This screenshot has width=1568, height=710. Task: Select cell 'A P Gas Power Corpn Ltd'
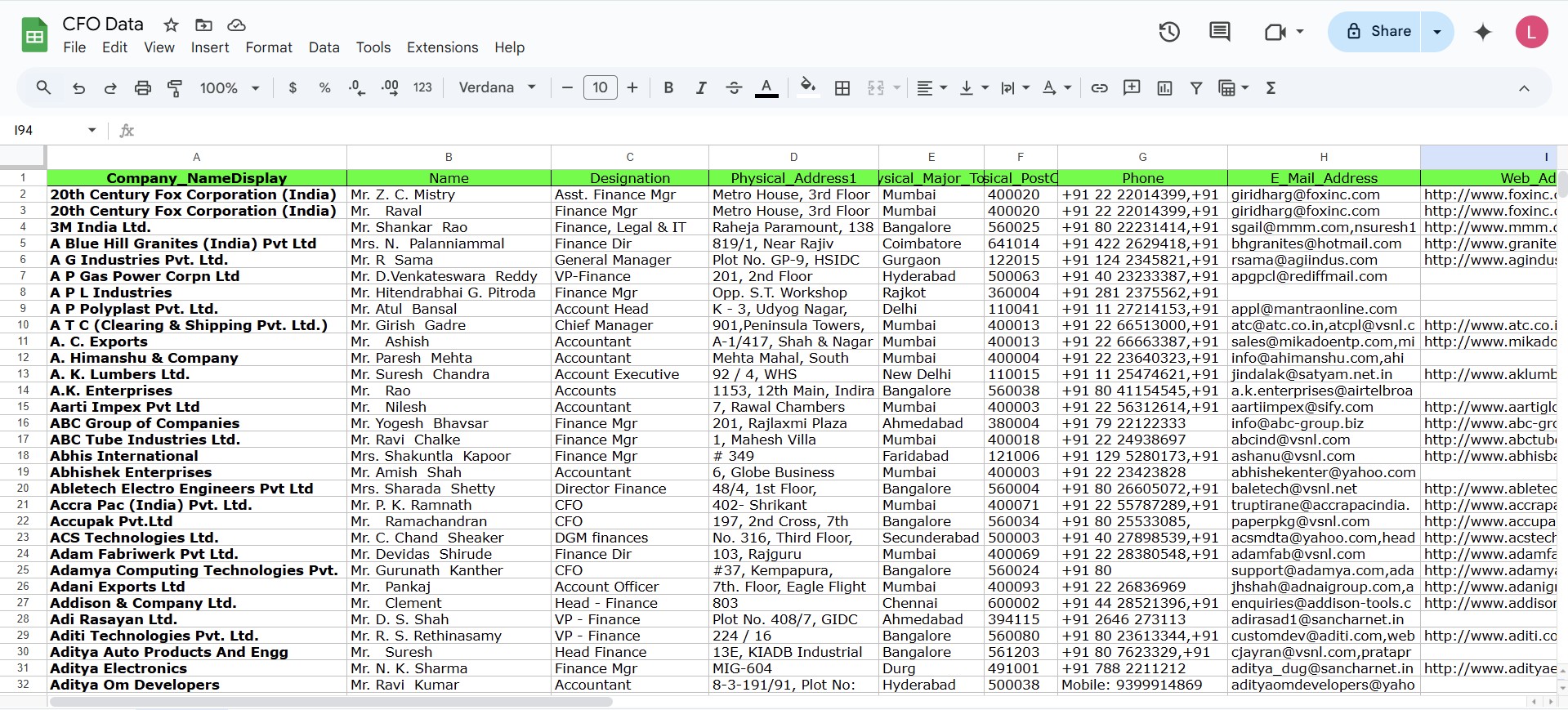tap(197, 276)
